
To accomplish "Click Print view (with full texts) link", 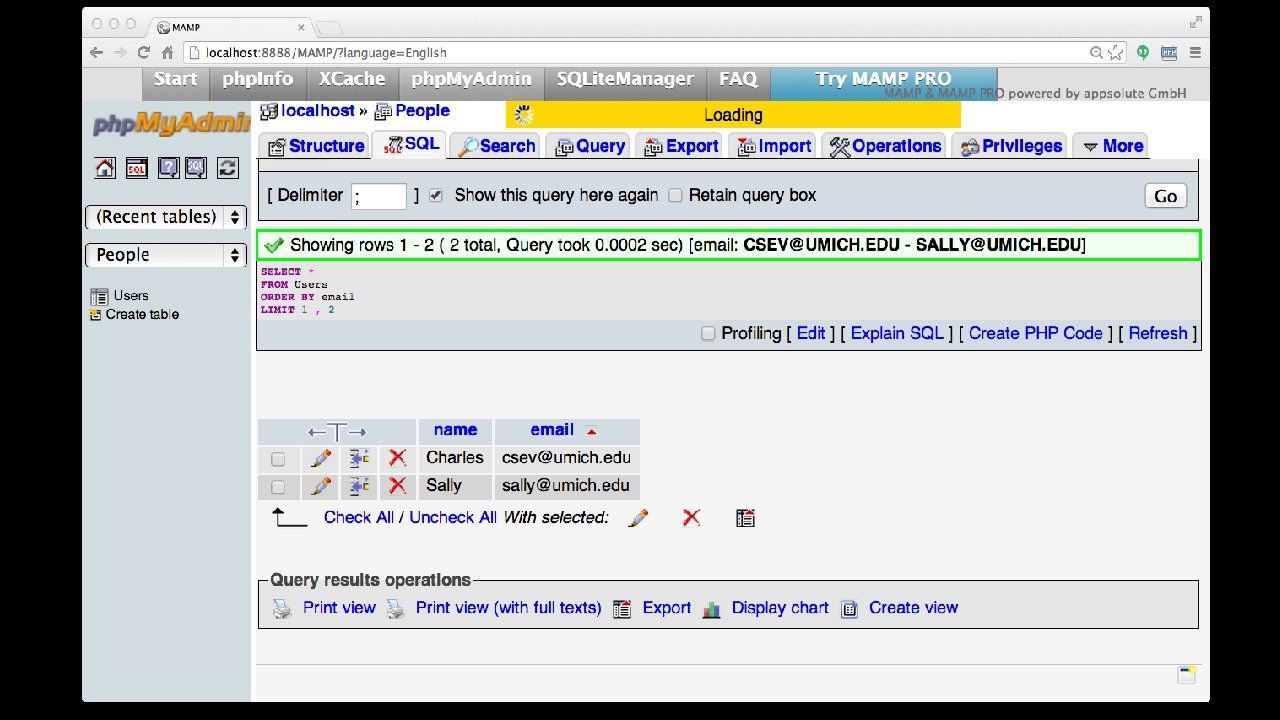I will coord(508,608).
